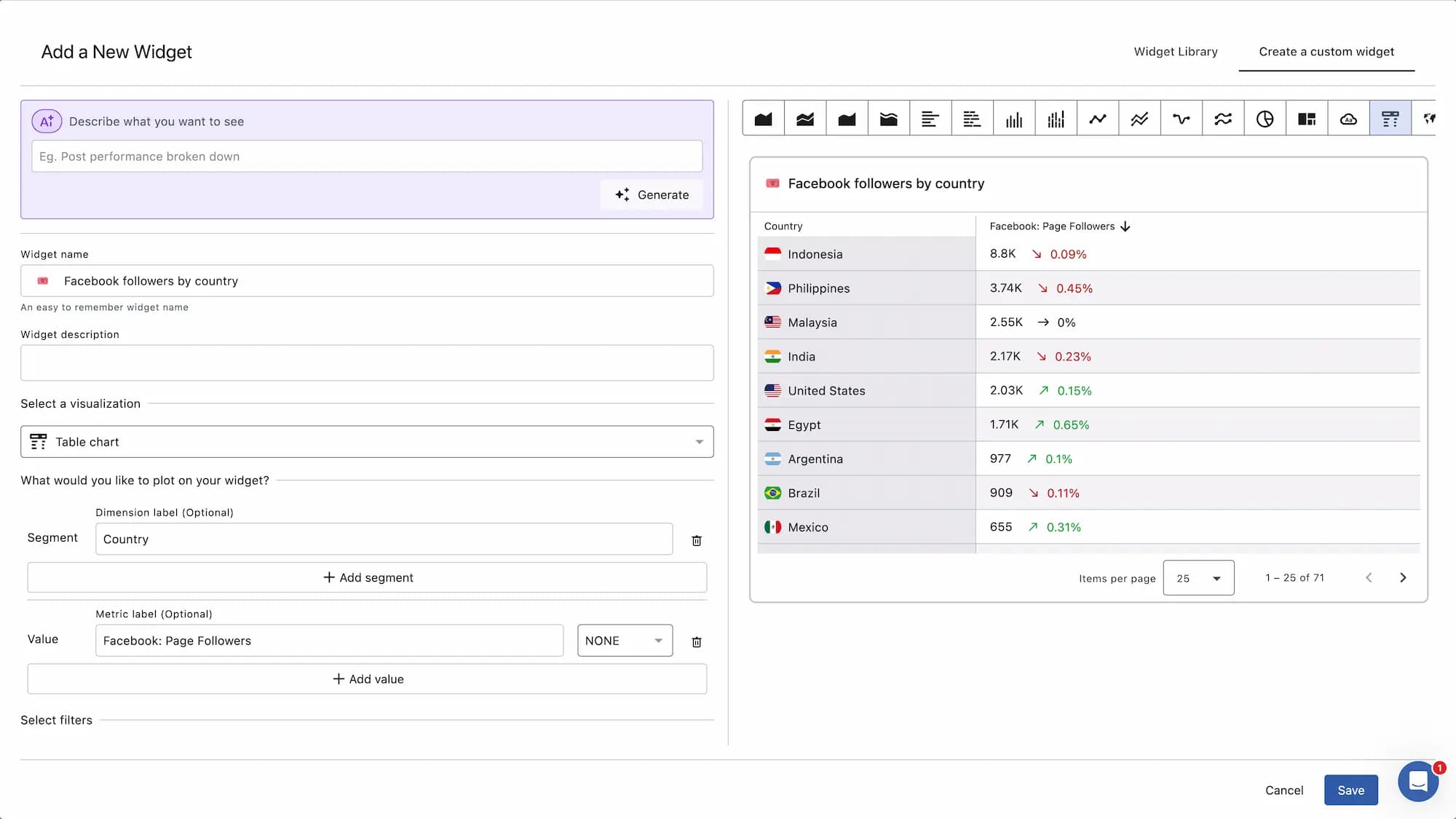Remove the Facebook: Page Followers value
This screenshot has height=819, width=1456.
click(x=696, y=641)
